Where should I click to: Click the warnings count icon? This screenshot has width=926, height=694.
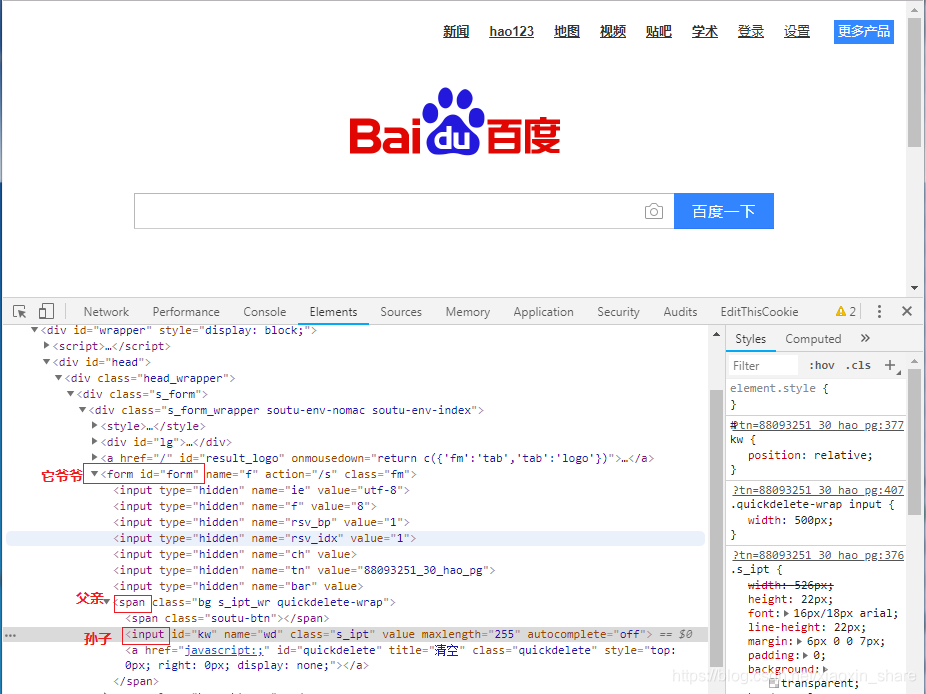pyautogui.click(x=846, y=311)
